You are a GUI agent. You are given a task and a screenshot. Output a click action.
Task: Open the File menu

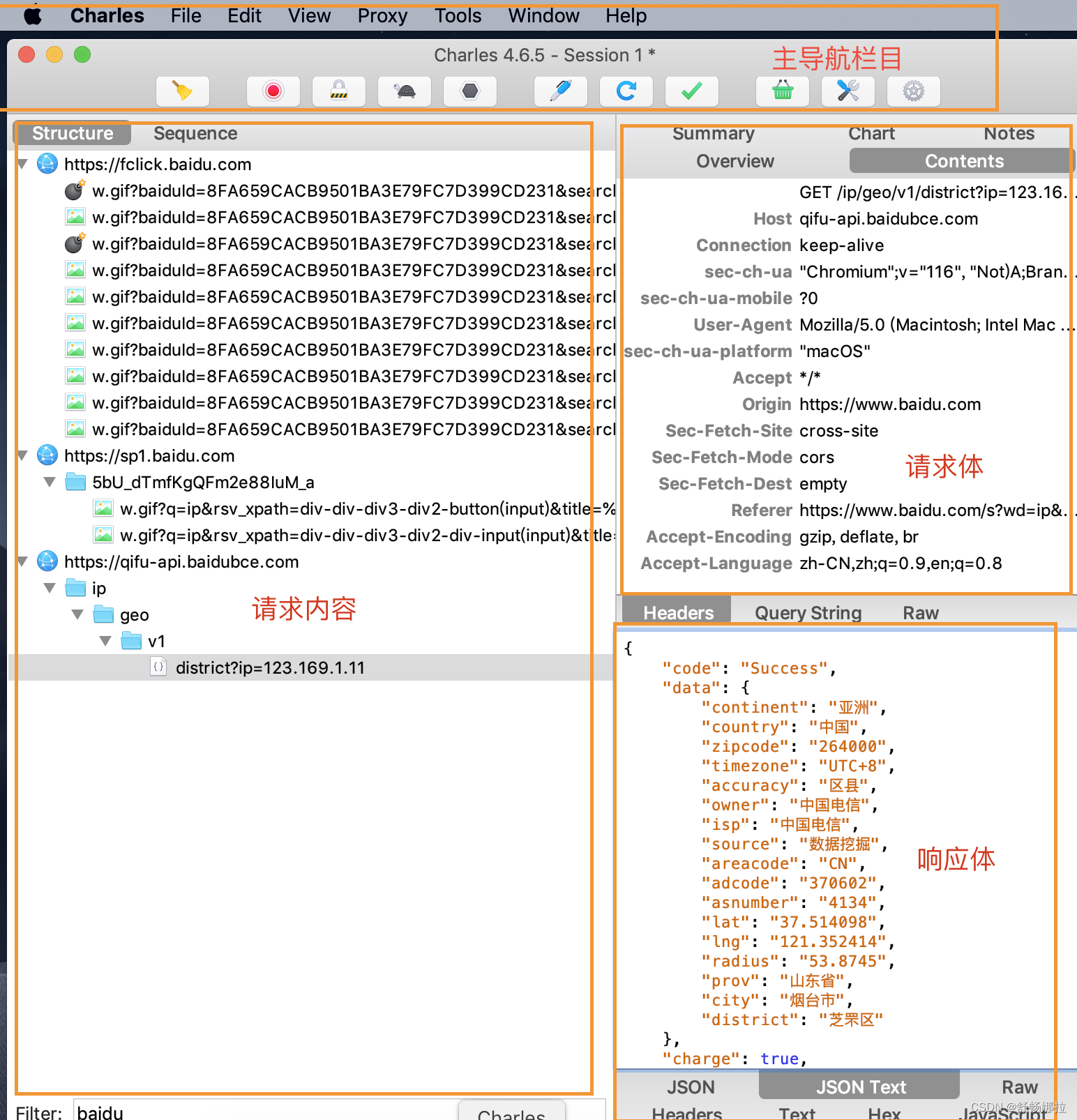[186, 15]
